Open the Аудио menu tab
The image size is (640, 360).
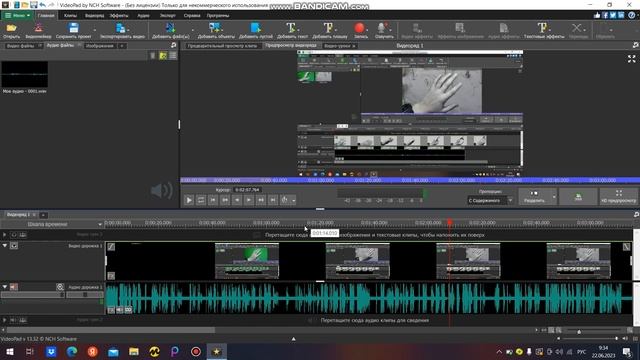click(143, 16)
